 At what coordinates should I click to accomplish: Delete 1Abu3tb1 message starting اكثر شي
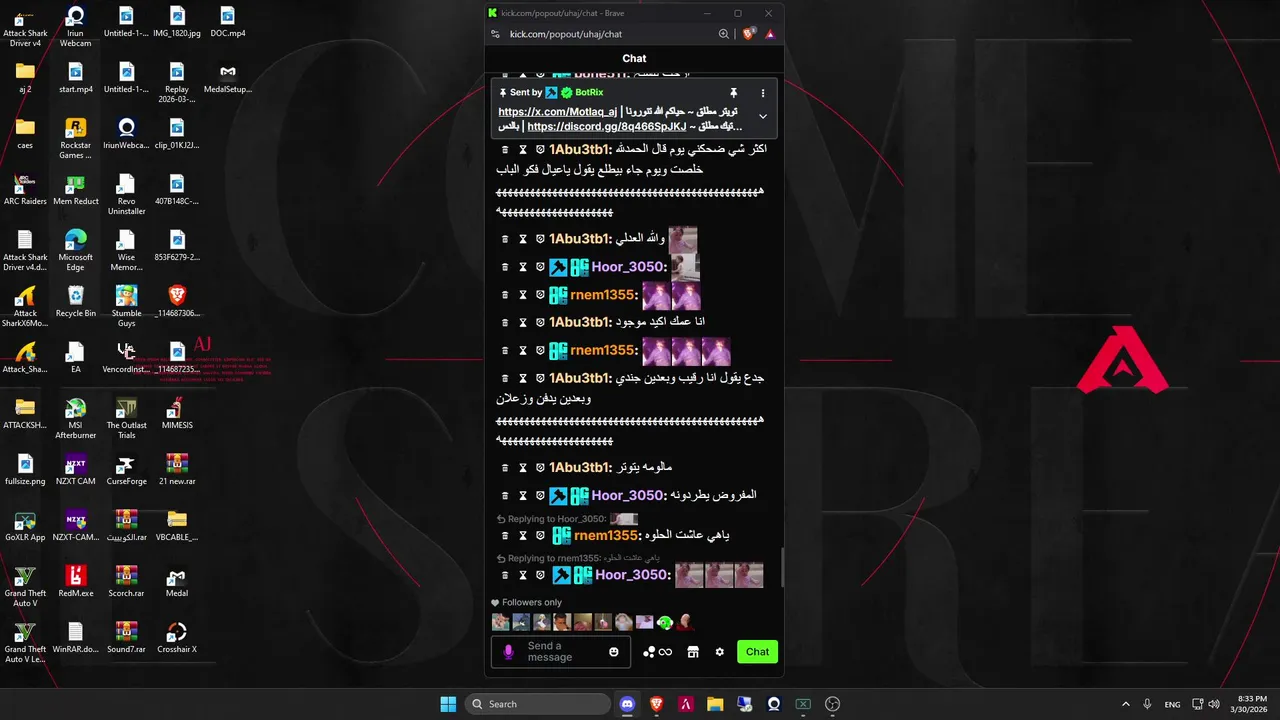pos(505,149)
